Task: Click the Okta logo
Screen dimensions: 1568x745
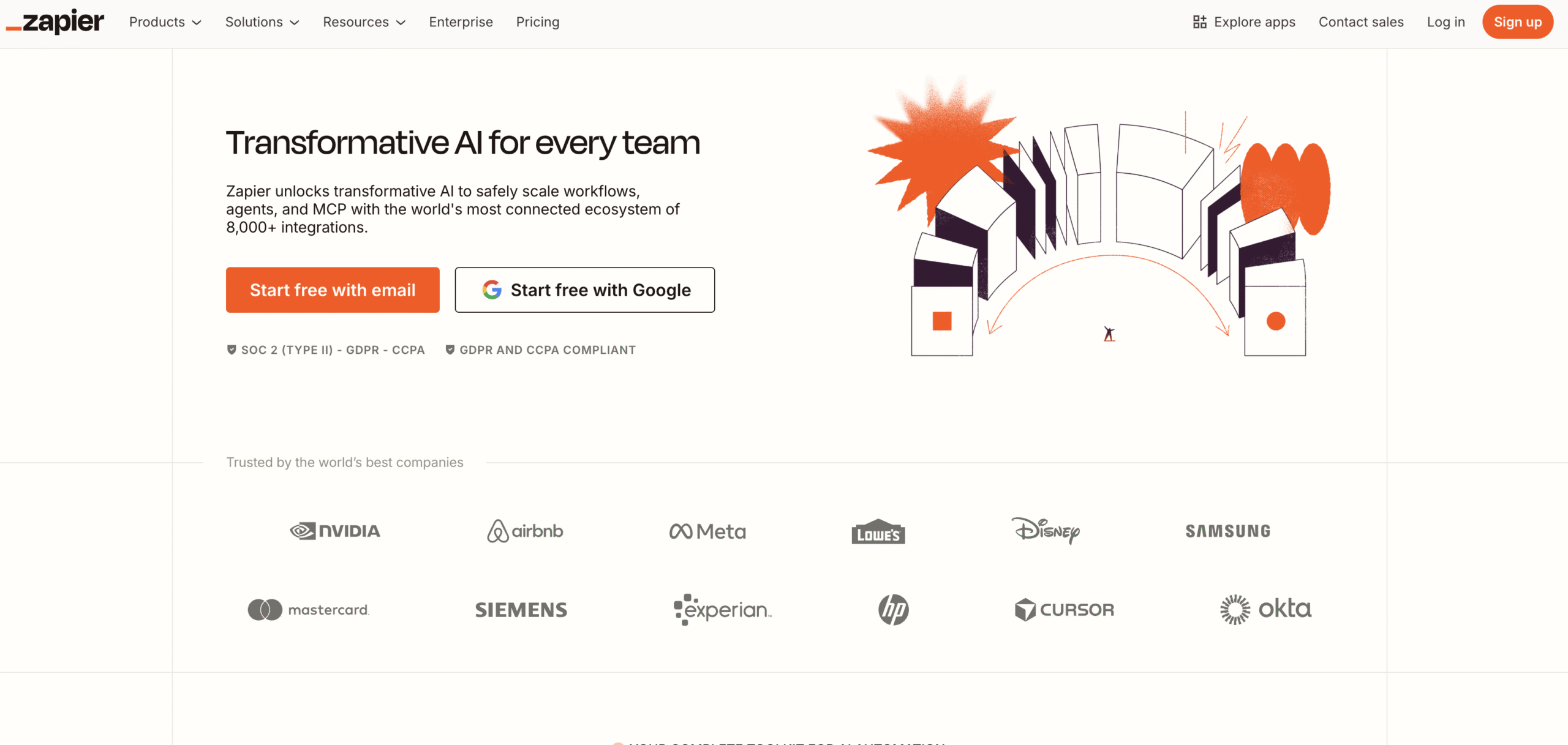Action: tap(1265, 608)
